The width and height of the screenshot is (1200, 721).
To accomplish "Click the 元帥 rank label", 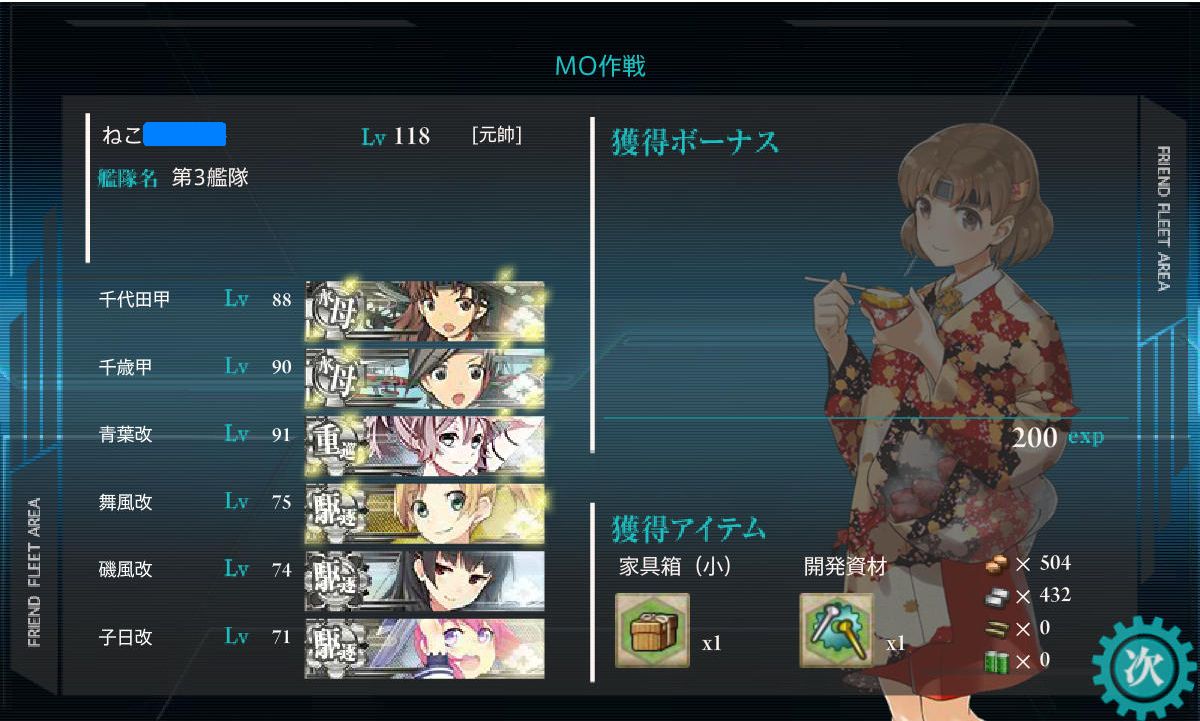I will click(x=496, y=135).
